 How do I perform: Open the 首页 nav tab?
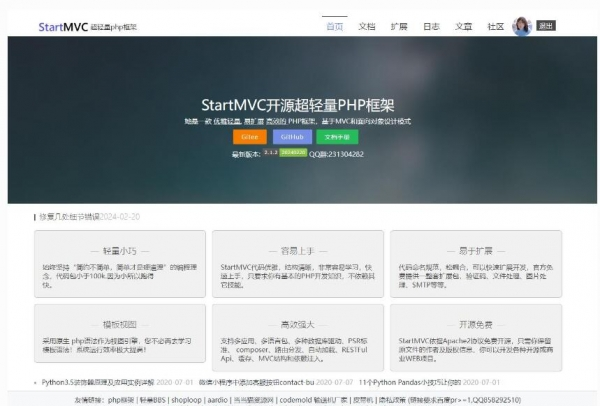(334, 26)
